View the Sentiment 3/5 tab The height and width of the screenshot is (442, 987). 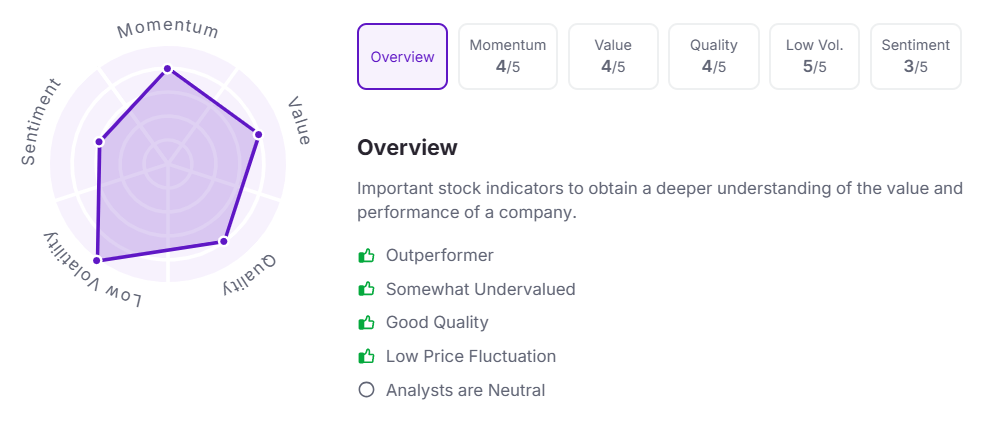(x=916, y=57)
